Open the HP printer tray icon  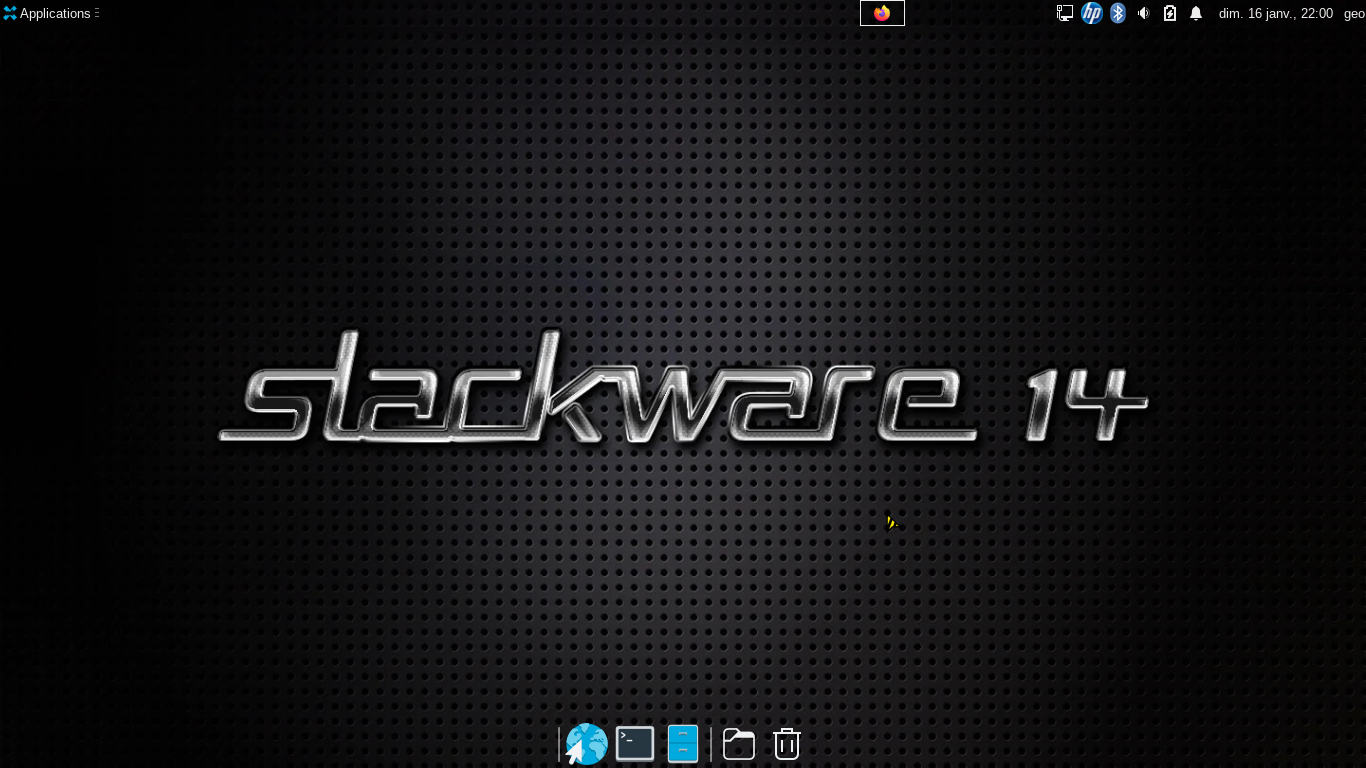[x=1092, y=13]
